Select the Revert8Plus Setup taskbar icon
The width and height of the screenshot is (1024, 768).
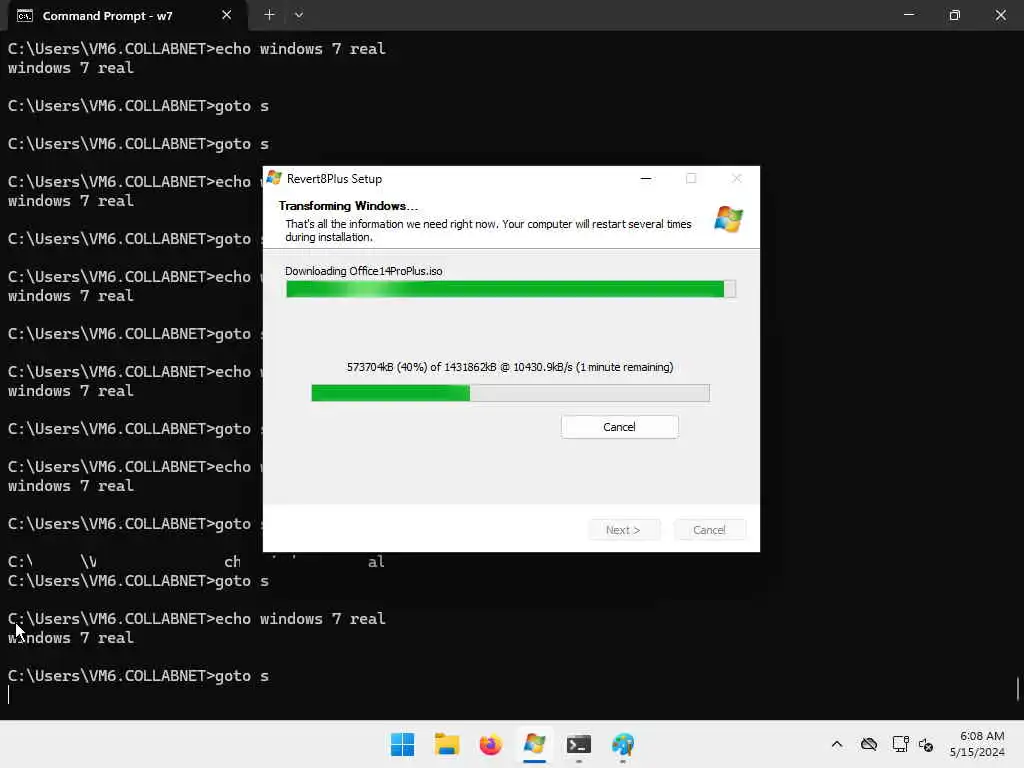click(x=534, y=744)
